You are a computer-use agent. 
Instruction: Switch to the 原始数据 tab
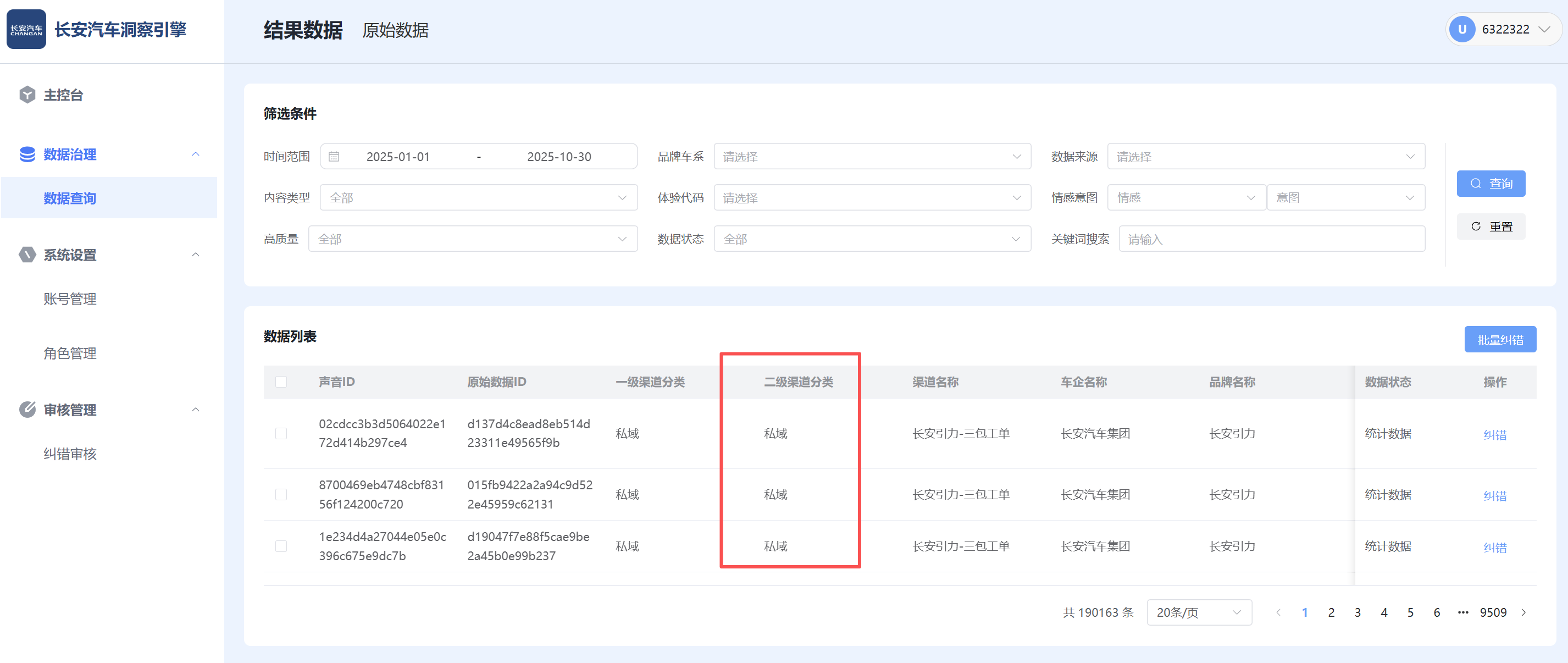(395, 30)
